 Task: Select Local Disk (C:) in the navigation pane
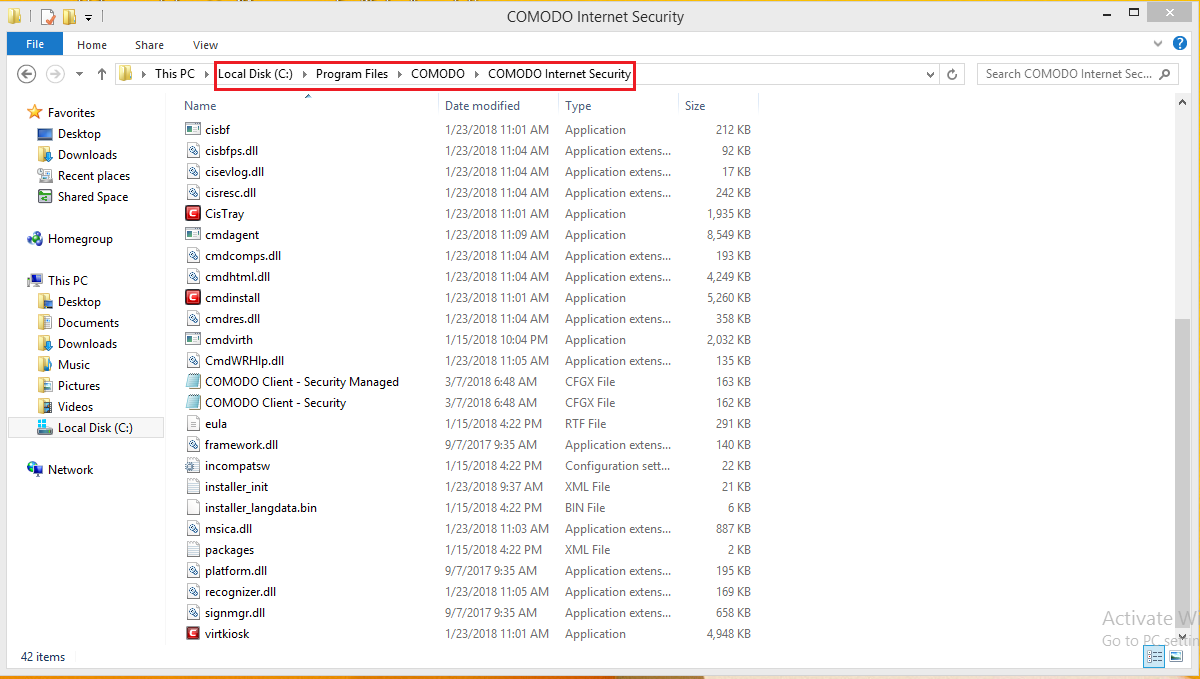click(x=85, y=427)
